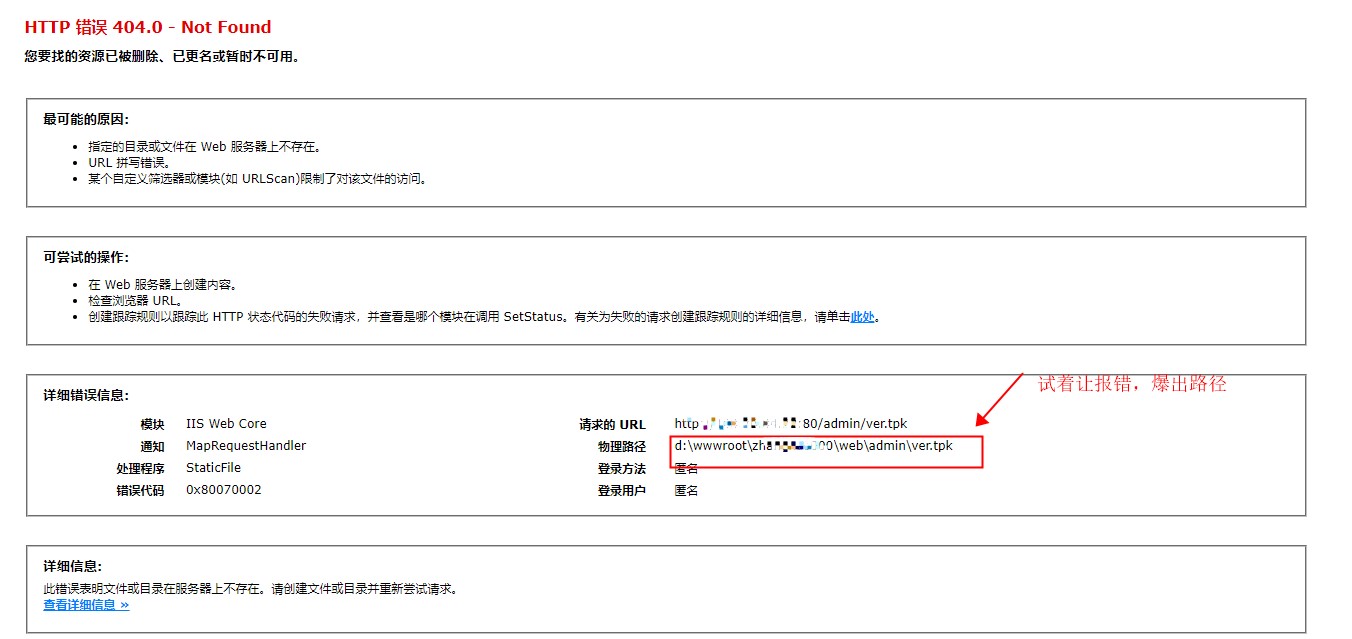1352x639 pixels.
Task: Select the StaticFile handler value
Action: click(213, 468)
